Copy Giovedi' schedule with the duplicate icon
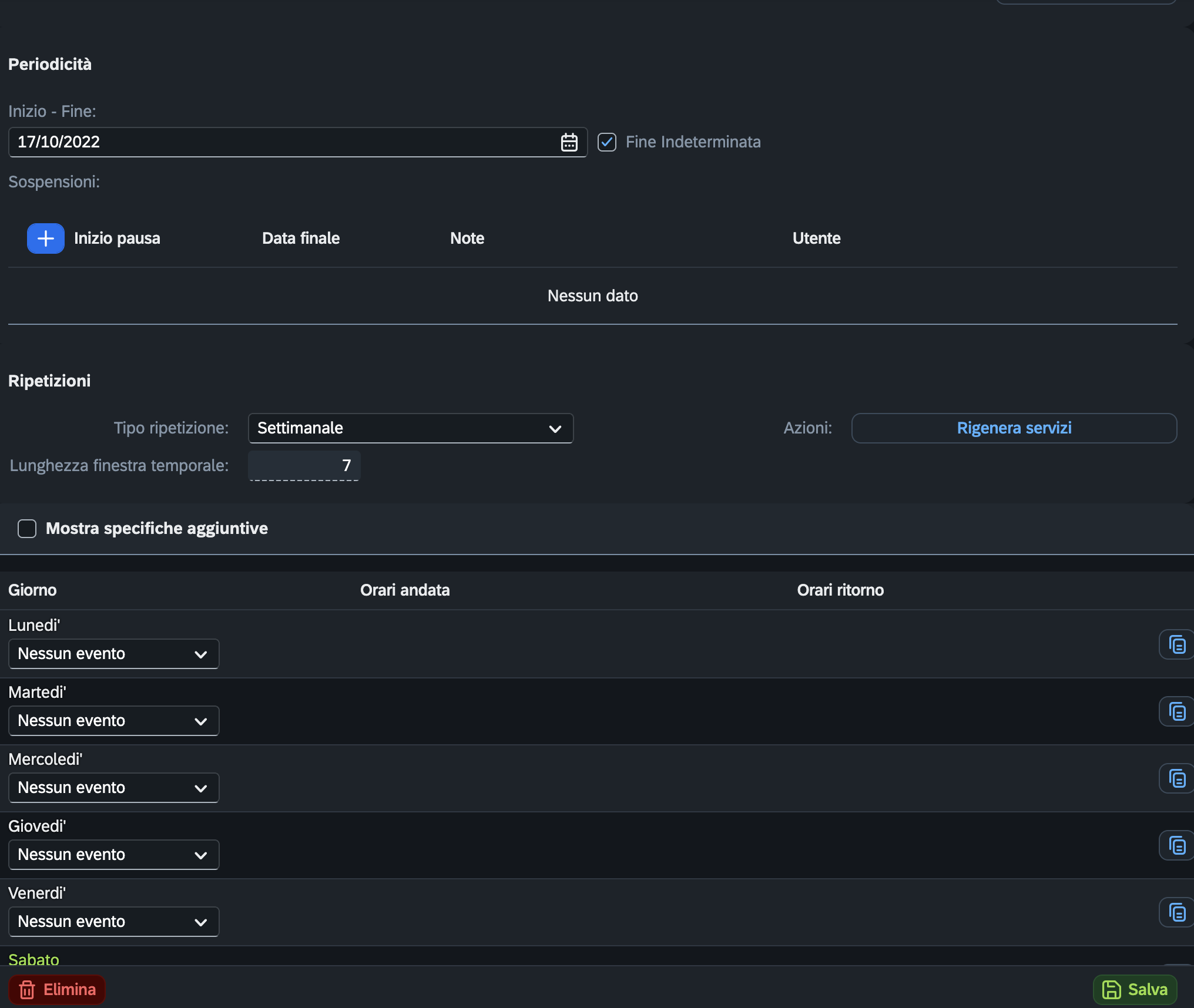1194x1008 pixels. click(x=1176, y=846)
